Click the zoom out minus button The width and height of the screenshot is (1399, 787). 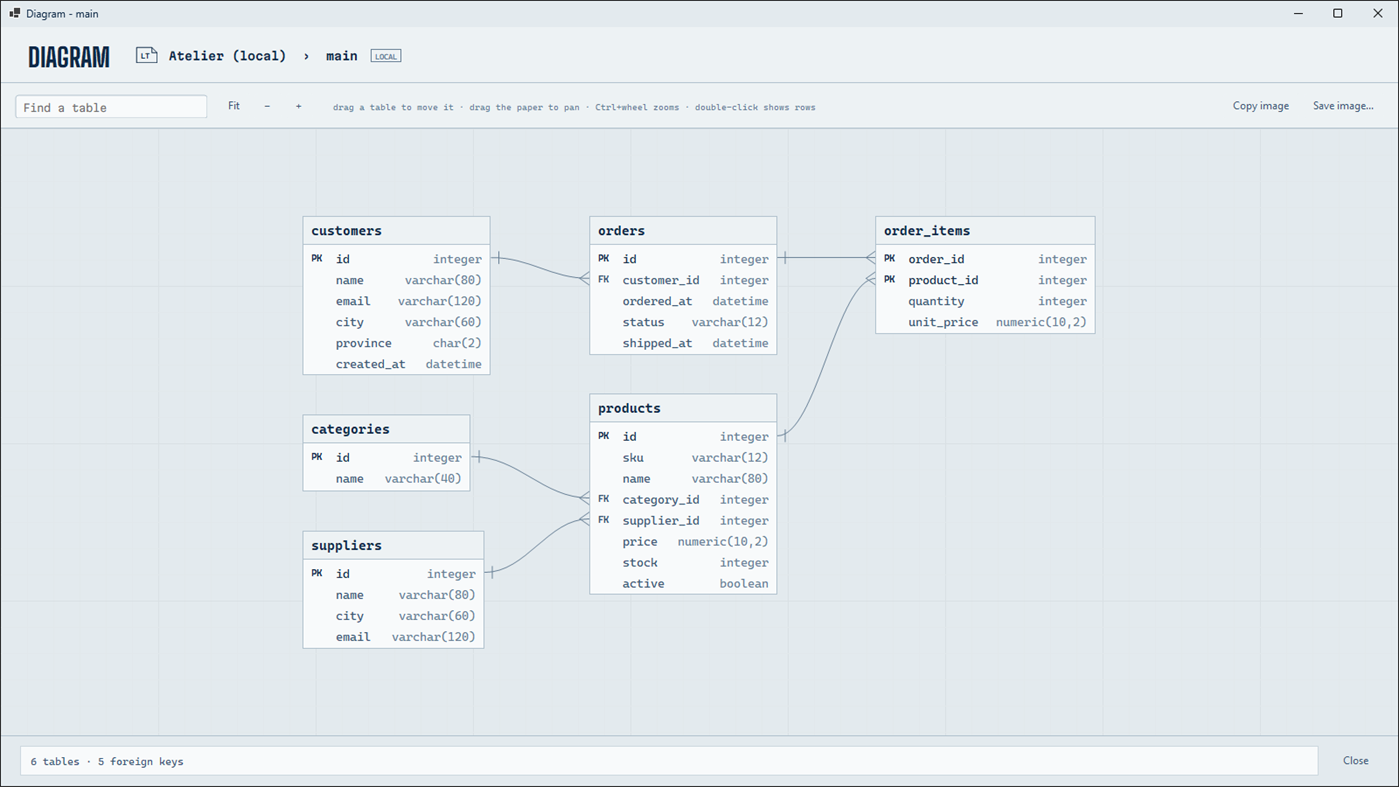point(267,106)
